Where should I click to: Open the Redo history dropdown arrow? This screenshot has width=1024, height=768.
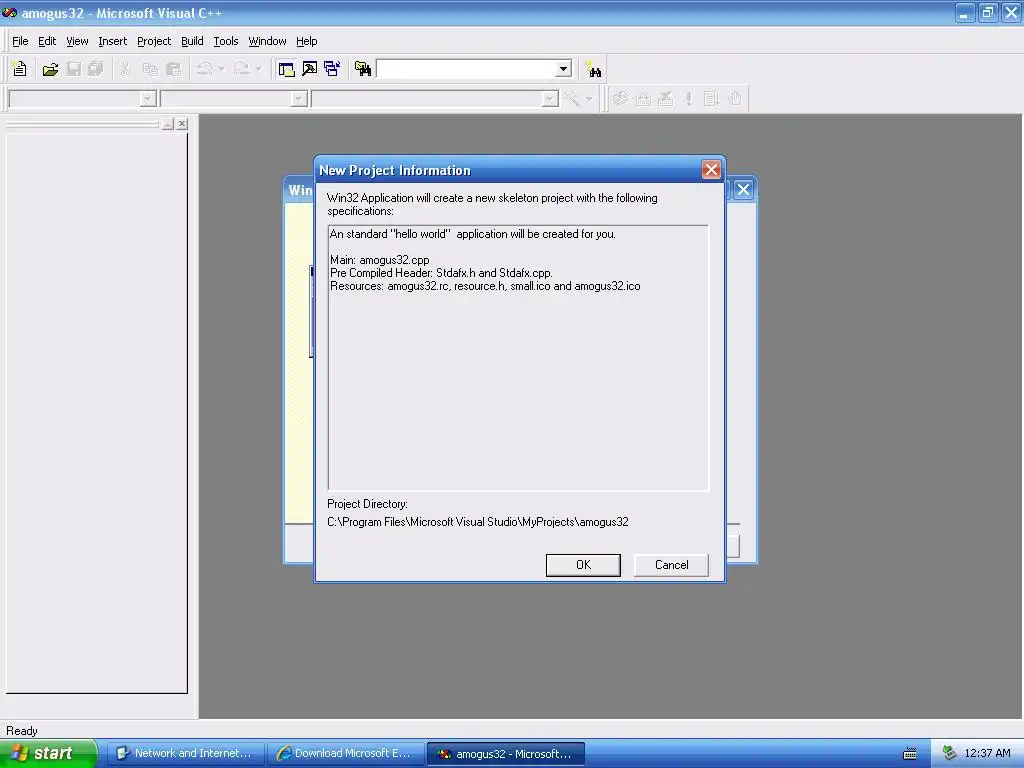click(258, 69)
